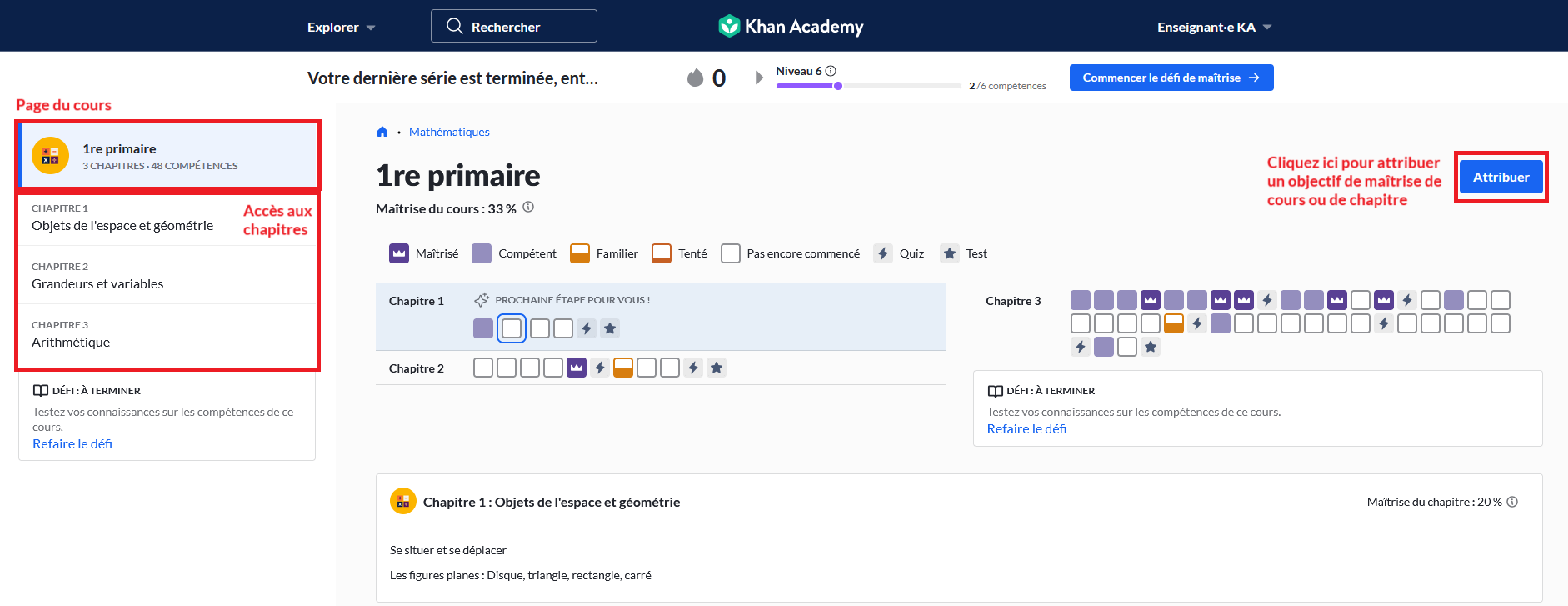Click the Khan Academy logo
Image resolution: width=1568 pixels, height=606 pixels.
pos(791,26)
